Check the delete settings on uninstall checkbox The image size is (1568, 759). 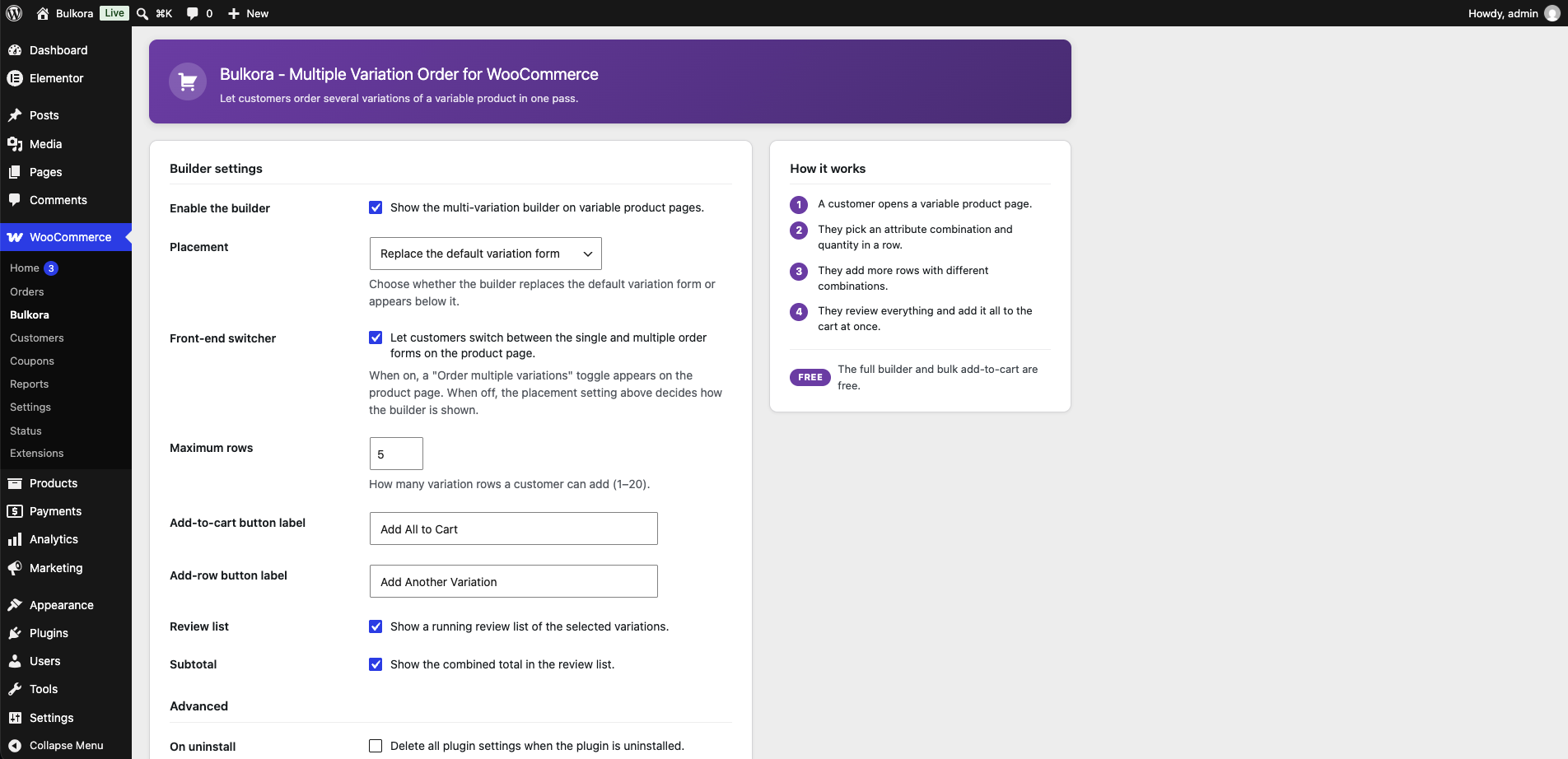click(x=376, y=746)
